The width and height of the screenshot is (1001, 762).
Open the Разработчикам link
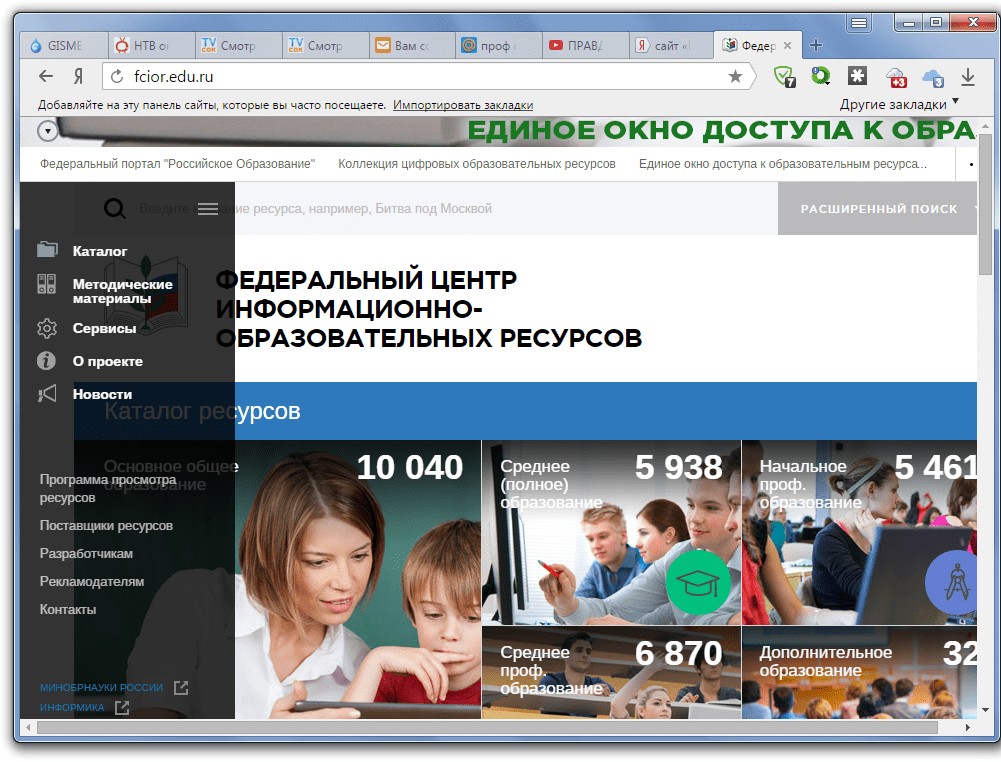[86, 553]
